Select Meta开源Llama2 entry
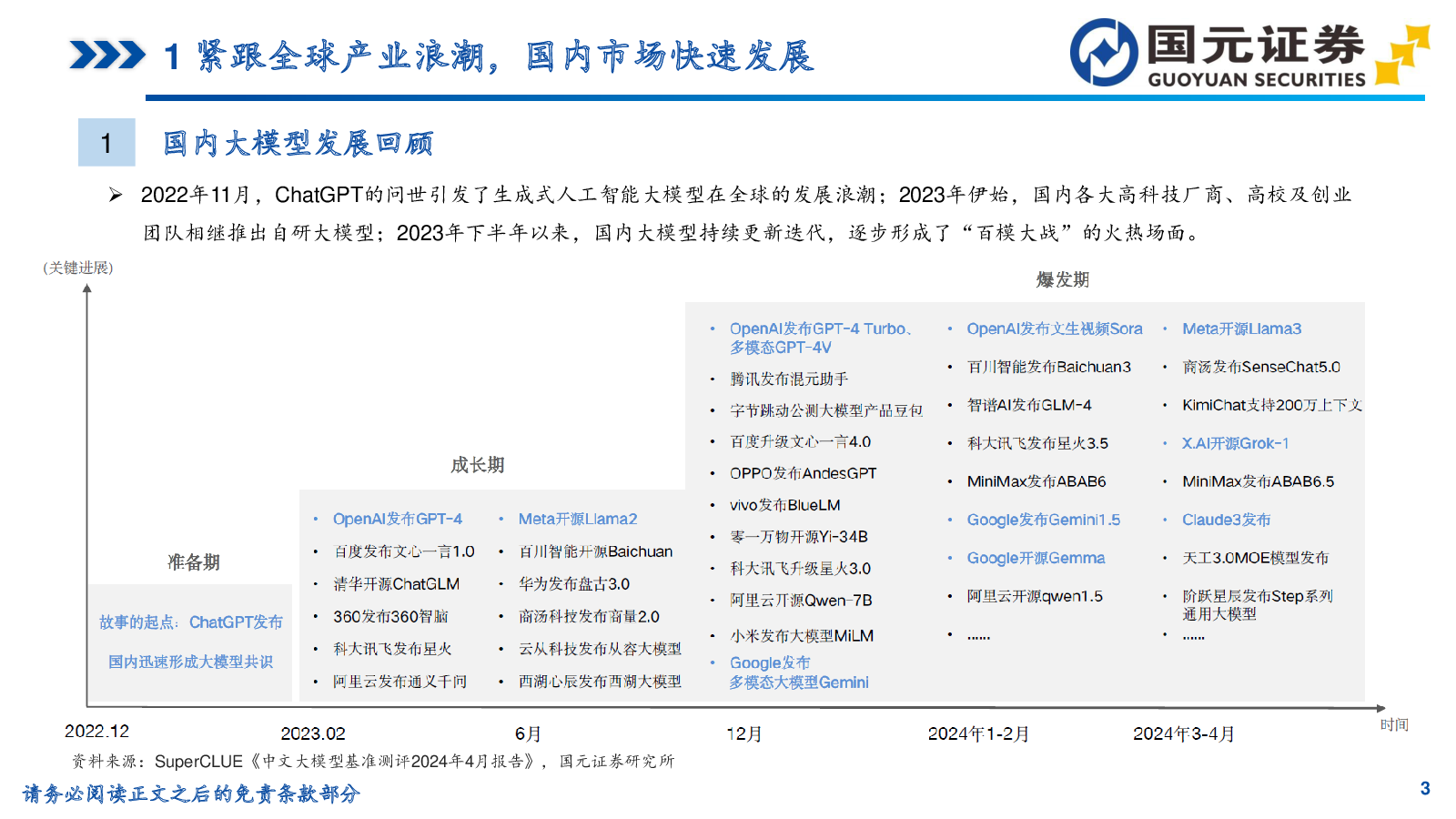Image resolution: width=1456 pixels, height=819 pixels. [578, 519]
